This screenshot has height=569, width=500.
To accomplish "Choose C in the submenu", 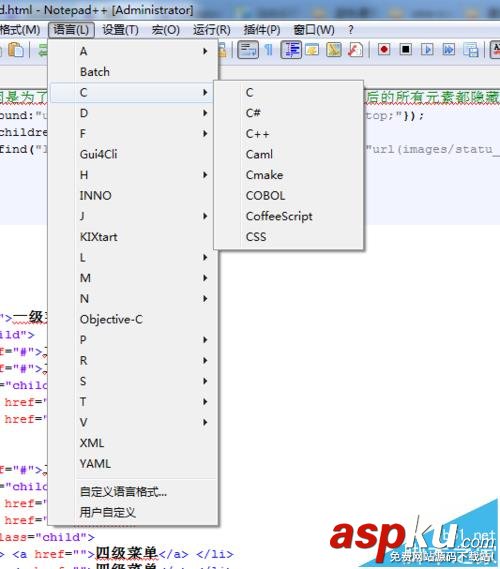I will click(289, 93).
